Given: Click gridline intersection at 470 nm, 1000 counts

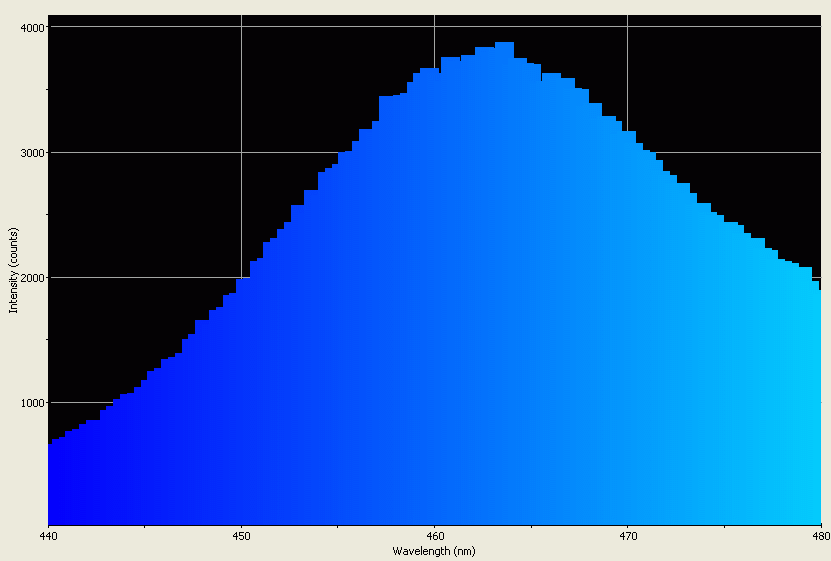Looking at the screenshot, I should click(627, 403).
